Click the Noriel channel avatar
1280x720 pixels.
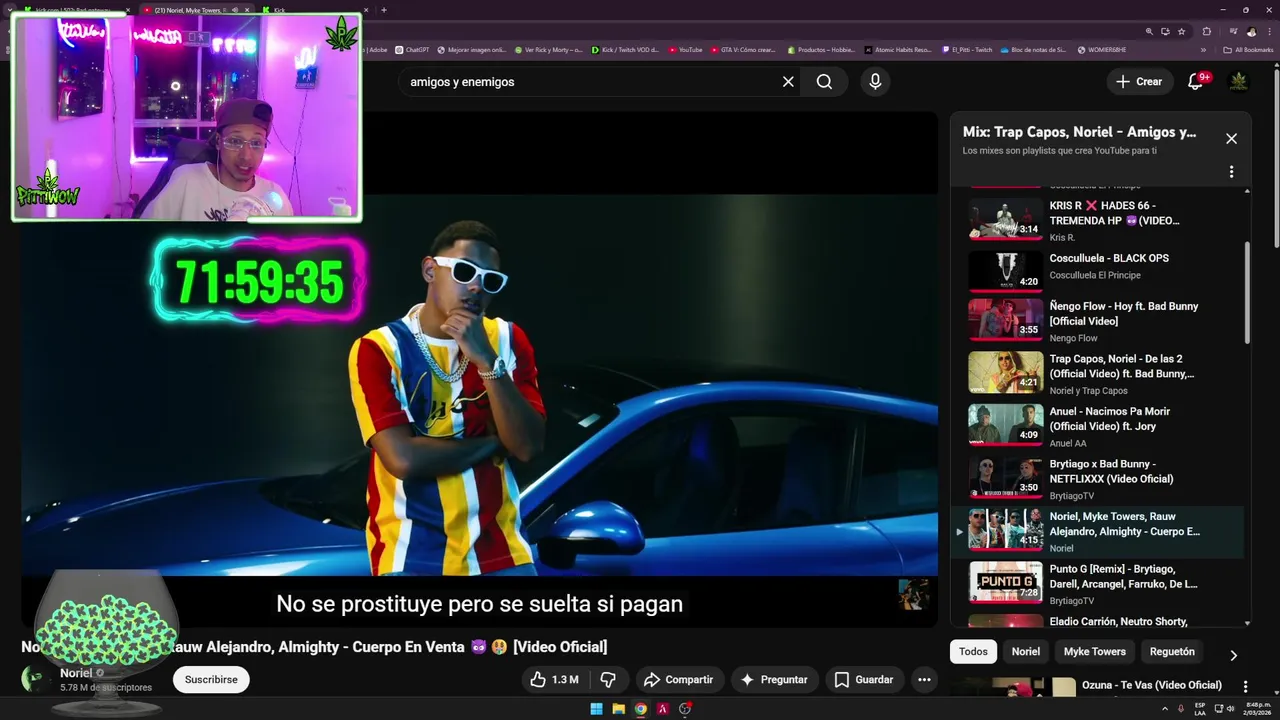pos(33,679)
